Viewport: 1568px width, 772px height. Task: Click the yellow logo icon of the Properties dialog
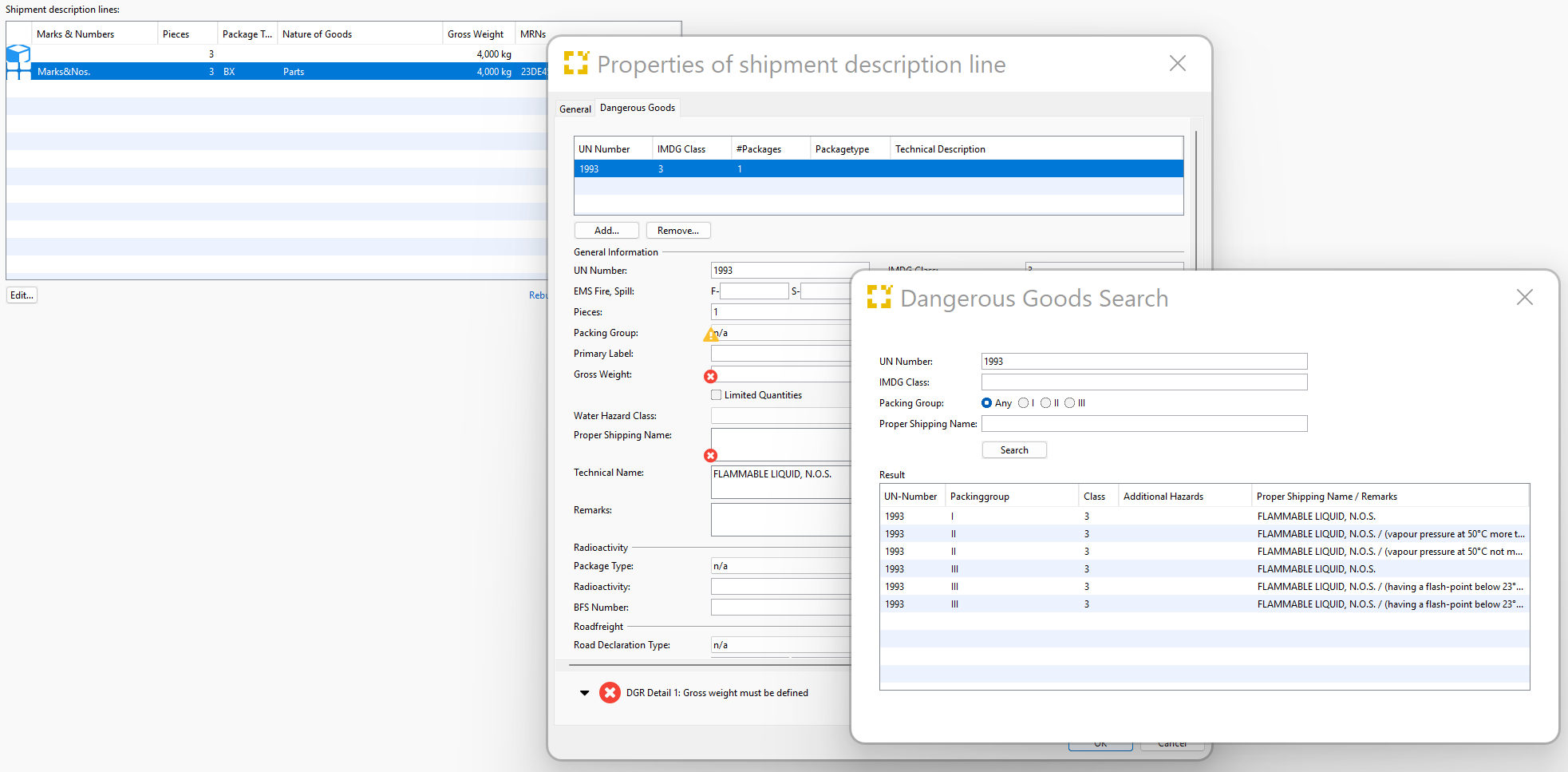tap(576, 63)
